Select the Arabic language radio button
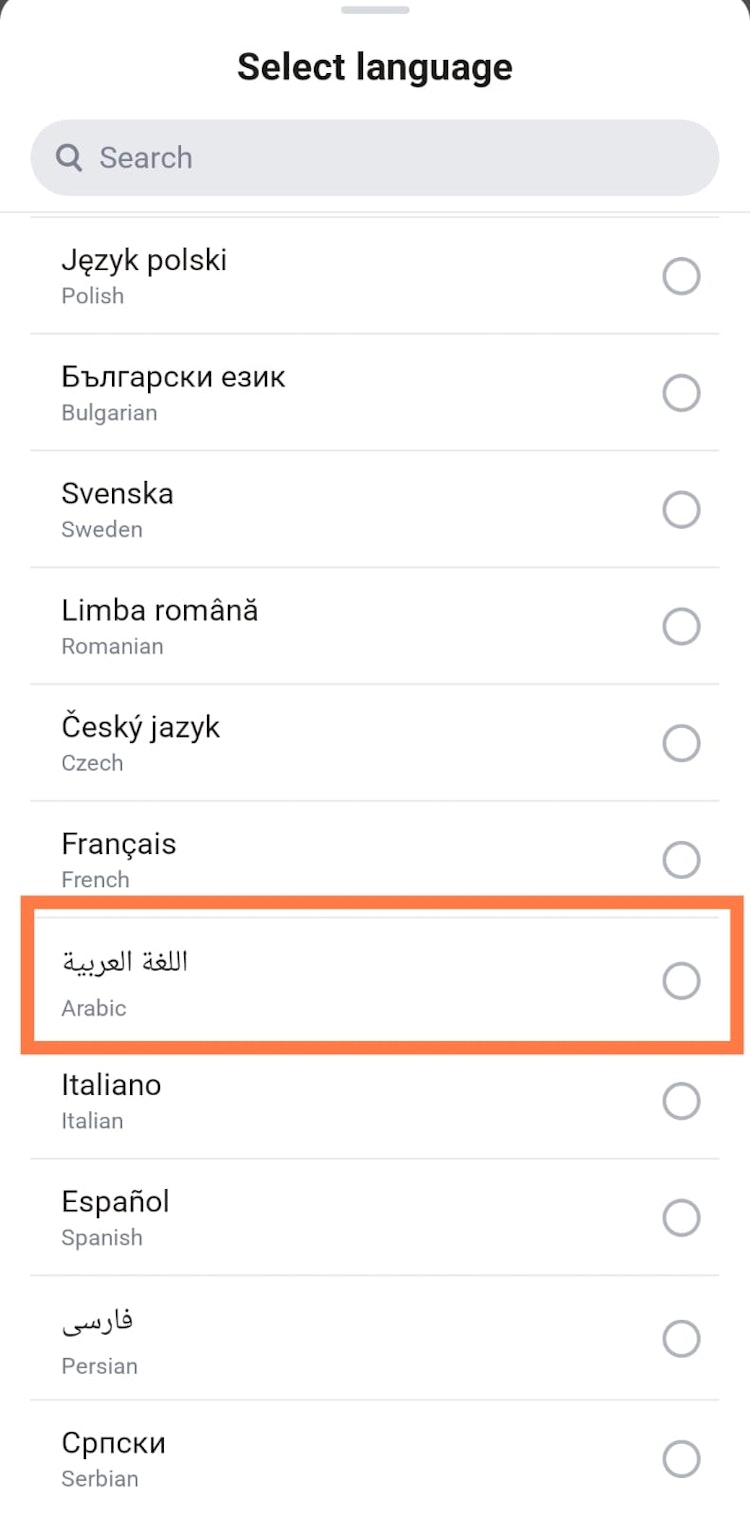This screenshot has width=750, height=1517. (681, 981)
